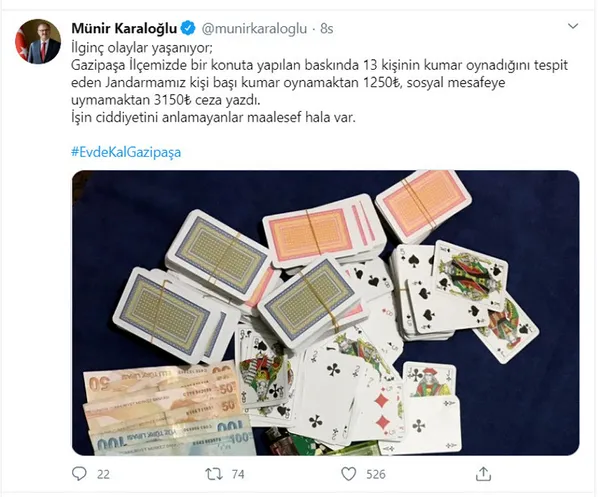Image resolution: width=600 pixels, height=497 pixels.
Task: Click the 74 retweets count
Action: [238, 474]
